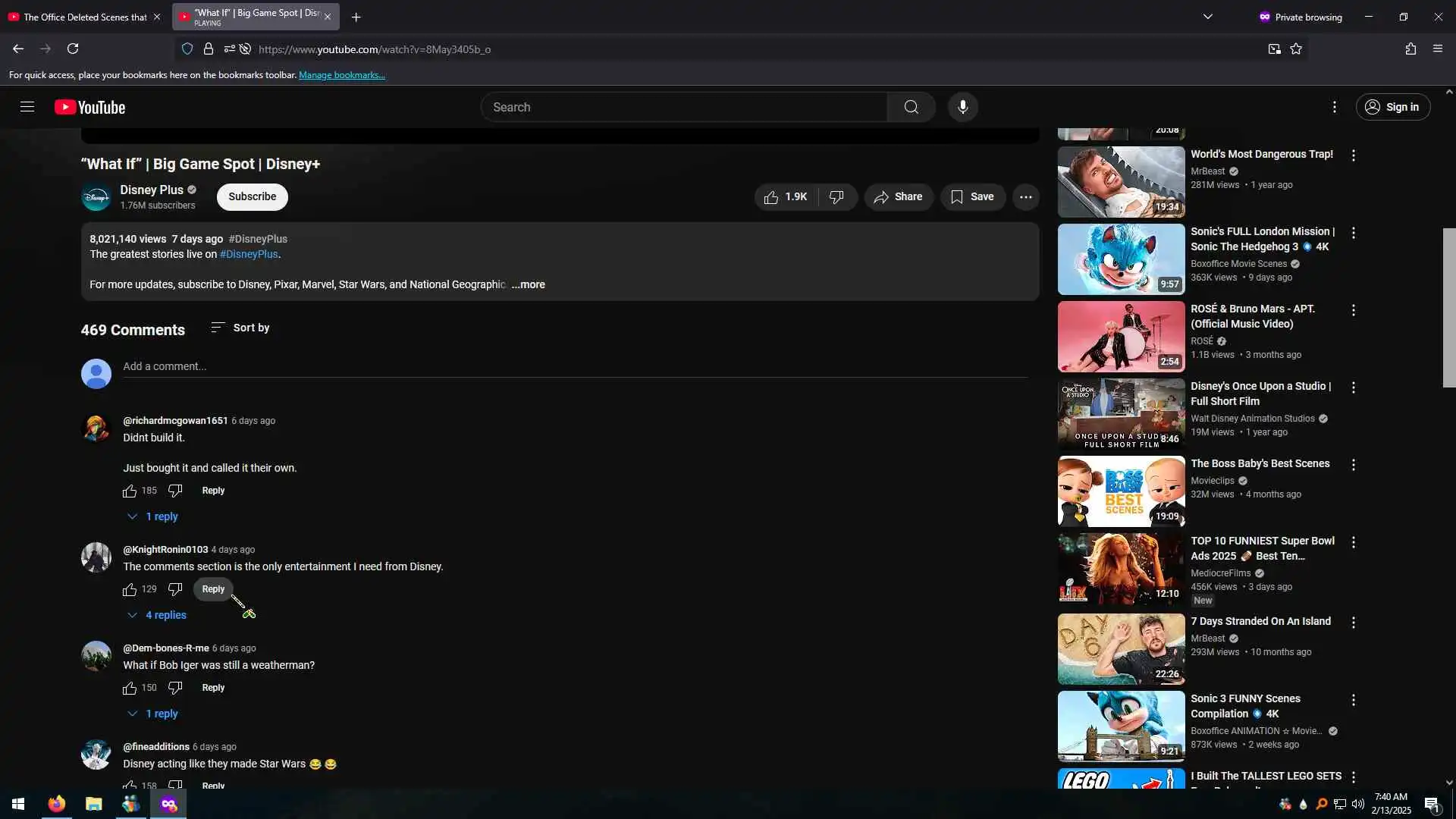Switch to The Office Deleted Scenes tab
This screenshot has height=819, width=1456.
tap(83, 17)
